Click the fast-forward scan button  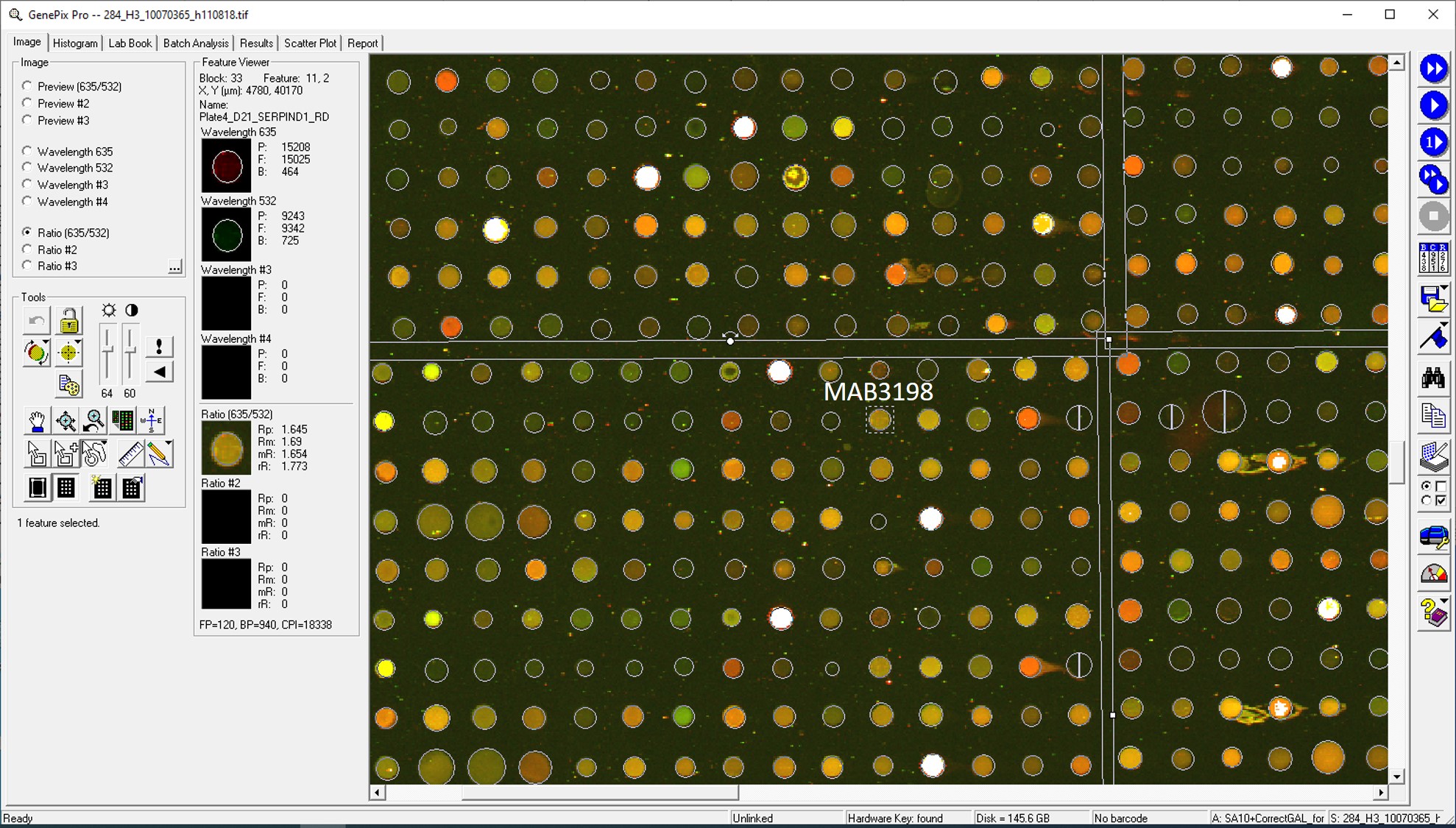click(x=1432, y=69)
